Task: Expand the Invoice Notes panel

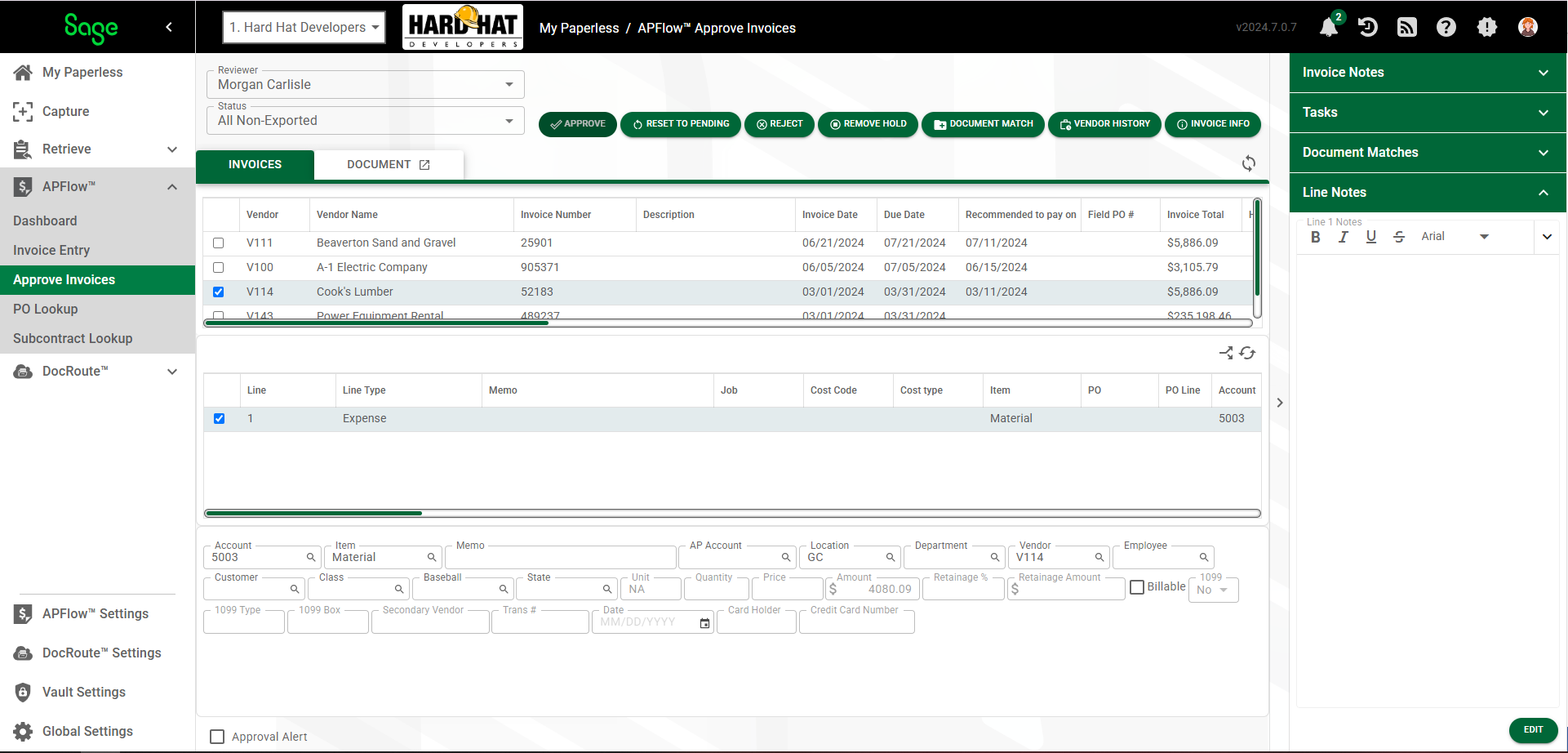Action: [1428, 72]
